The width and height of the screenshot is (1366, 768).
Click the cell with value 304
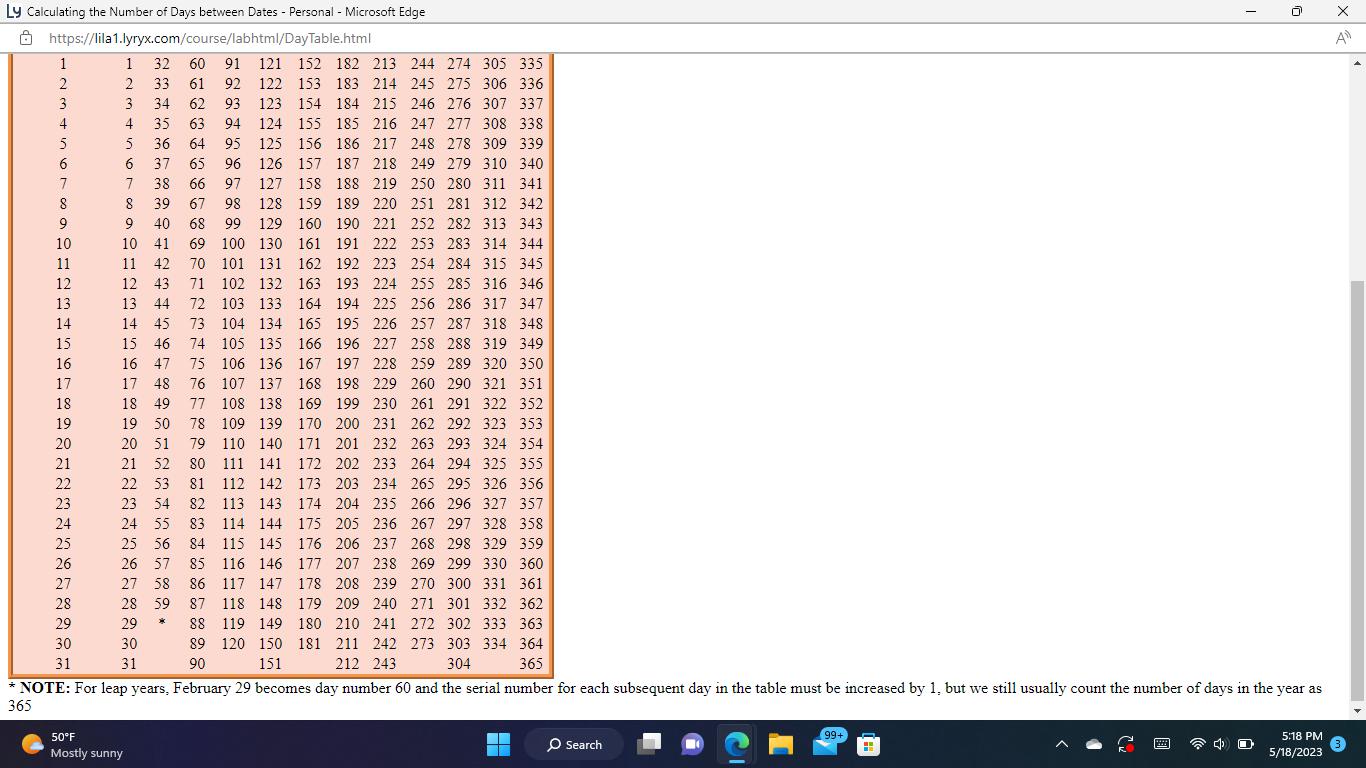(x=459, y=664)
